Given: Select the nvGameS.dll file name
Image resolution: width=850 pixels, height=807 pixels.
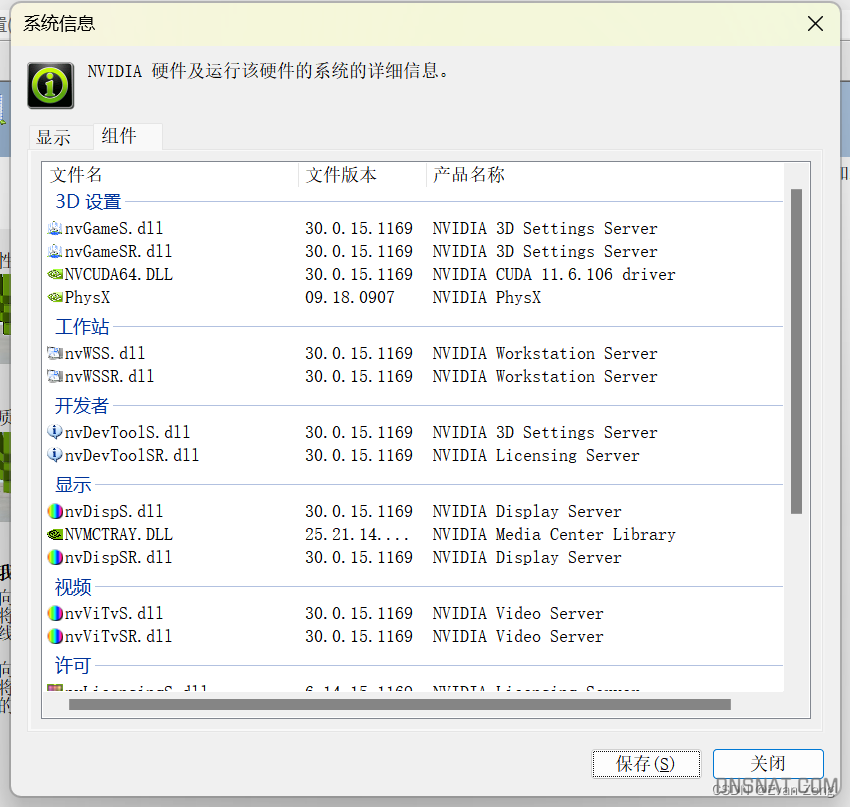Looking at the screenshot, I should pyautogui.click(x=114, y=228).
